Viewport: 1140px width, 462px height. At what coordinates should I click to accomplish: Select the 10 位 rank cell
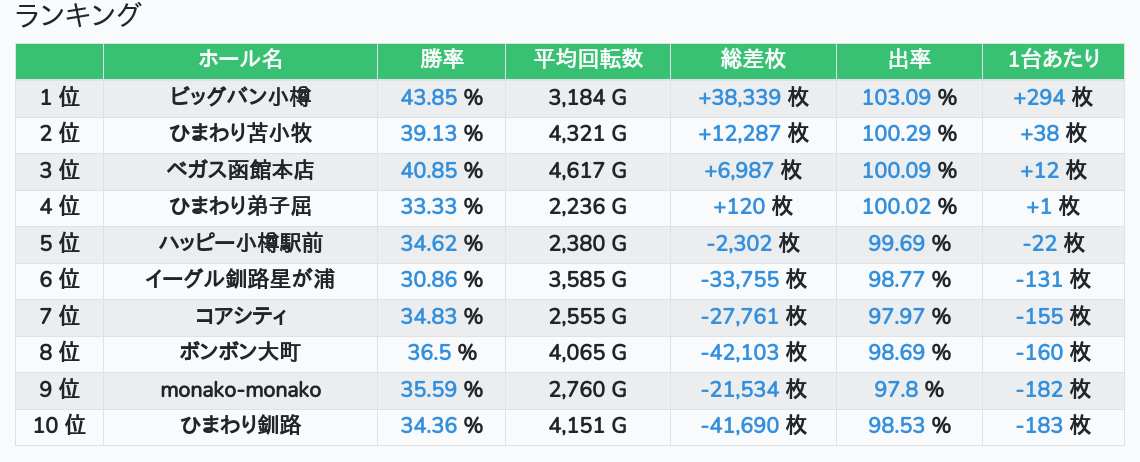[x=60, y=426]
